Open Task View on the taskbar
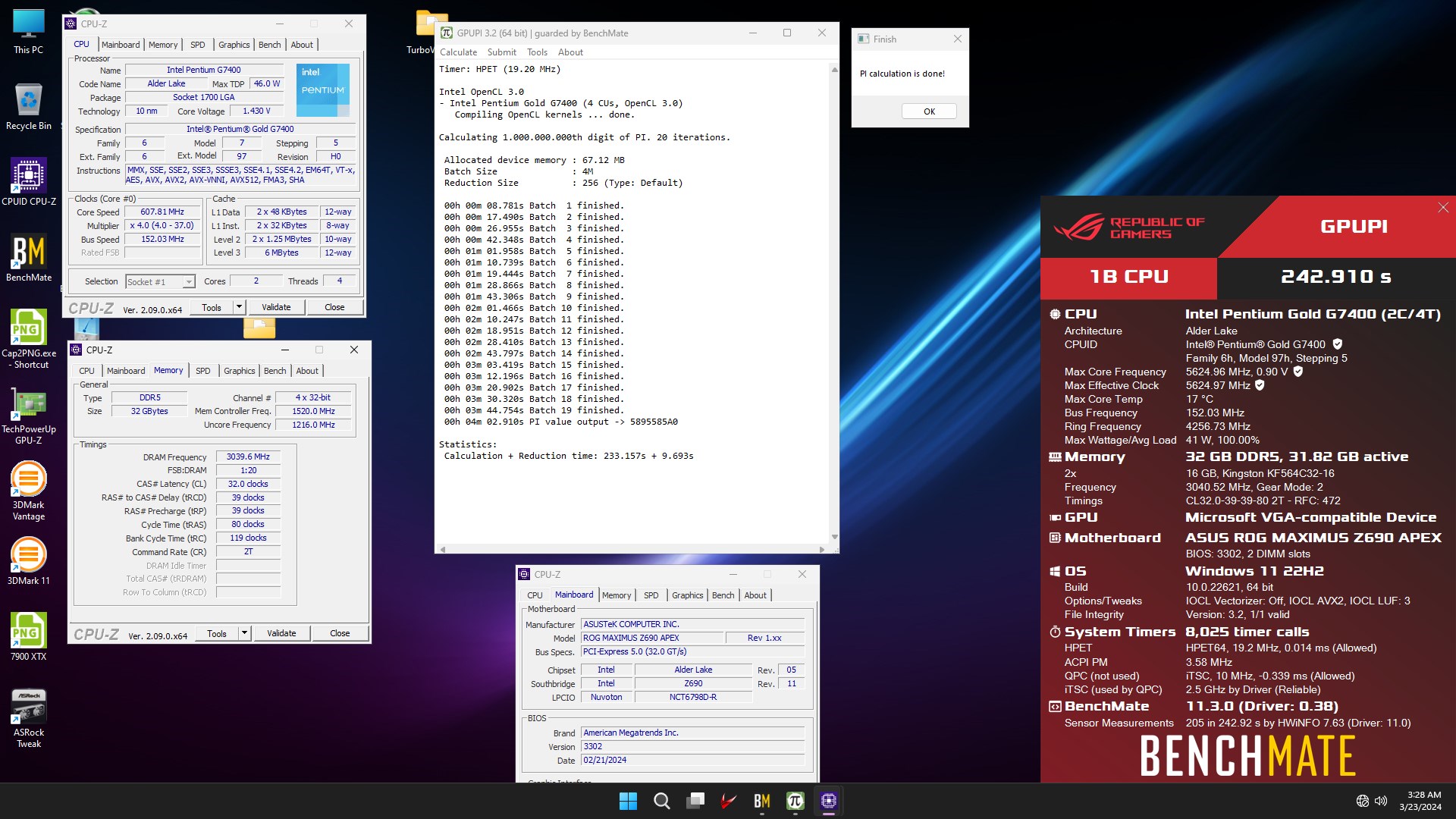Image resolution: width=1456 pixels, height=819 pixels. [x=695, y=801]
